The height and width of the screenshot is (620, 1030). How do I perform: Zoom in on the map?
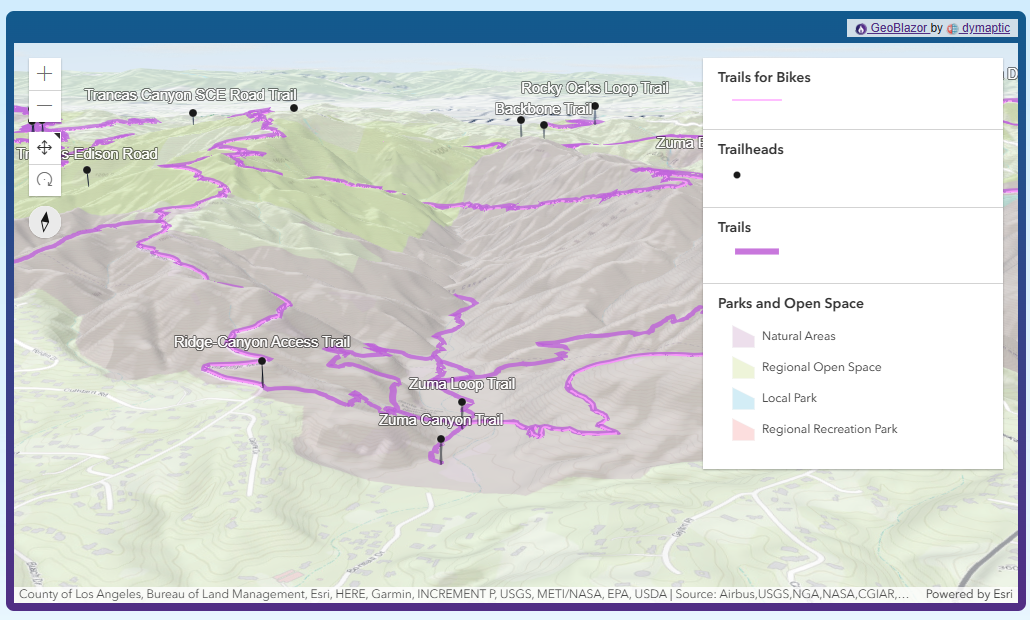45,74
